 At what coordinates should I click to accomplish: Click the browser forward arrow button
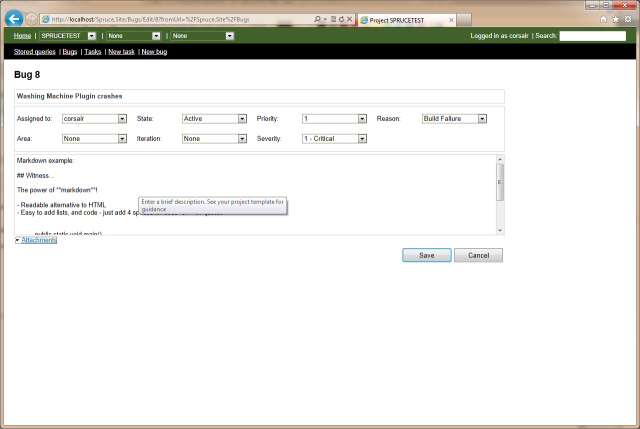31,19
